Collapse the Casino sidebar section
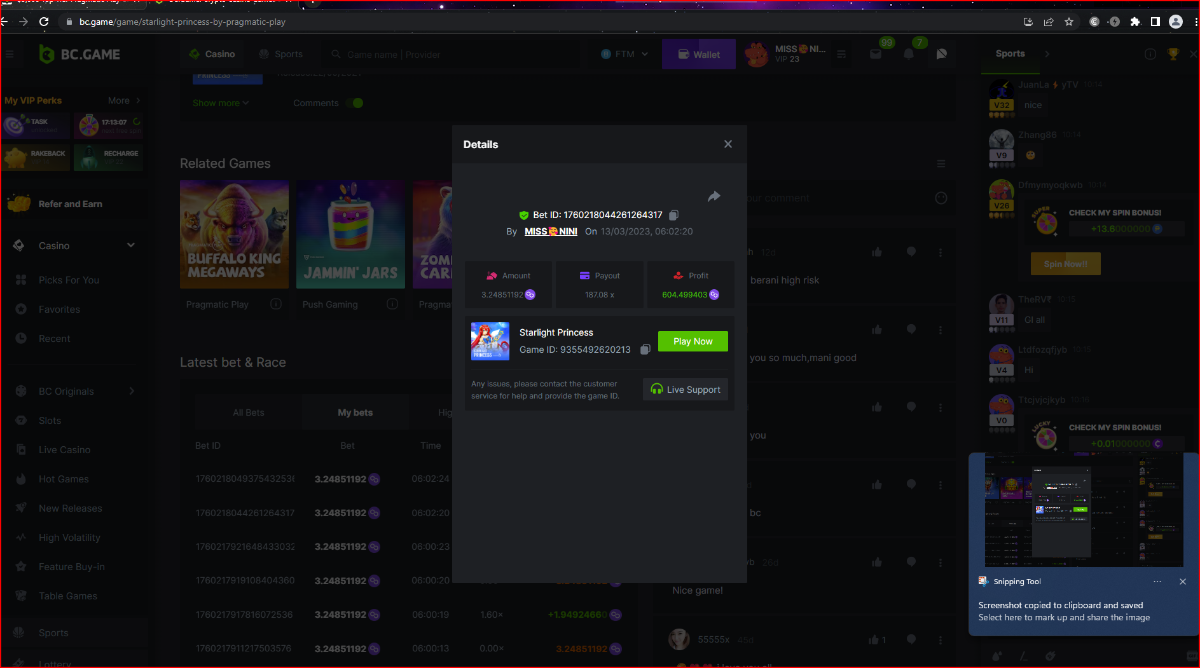The width and height of the screenshot is (1200, 668). tap(130, 245)
